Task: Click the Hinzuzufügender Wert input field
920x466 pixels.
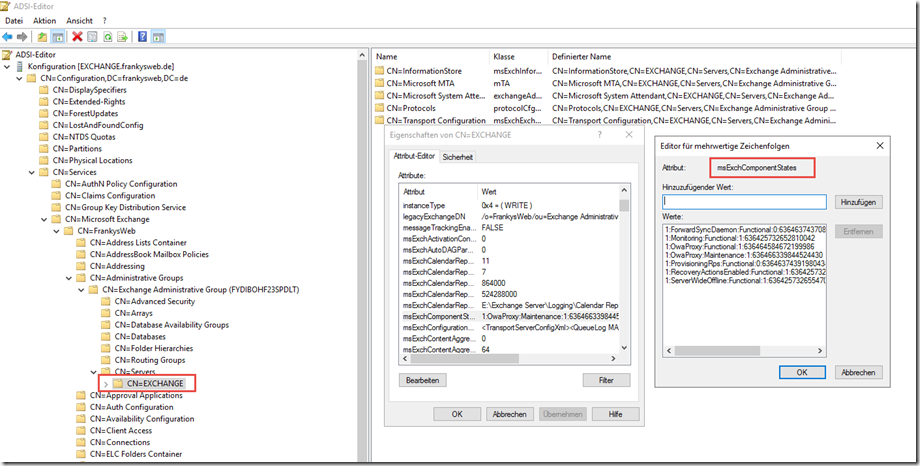Action: (744, 202)
